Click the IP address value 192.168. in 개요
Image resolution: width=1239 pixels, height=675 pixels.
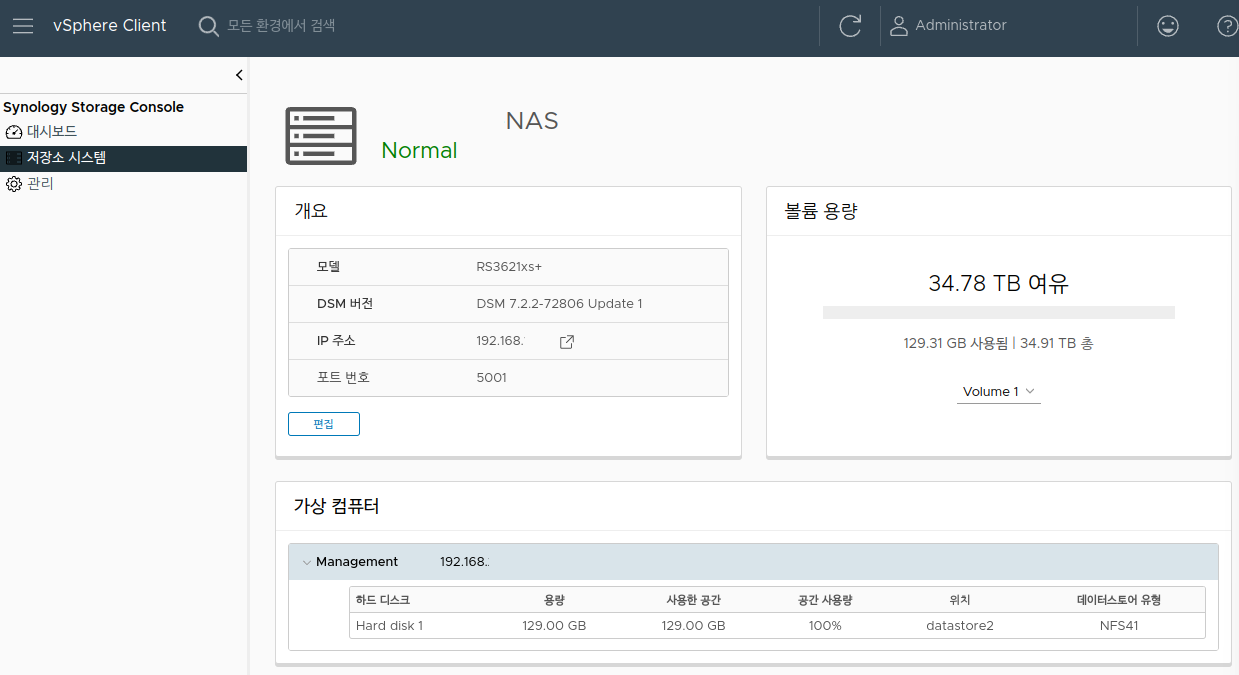click(x=500, y=341)
